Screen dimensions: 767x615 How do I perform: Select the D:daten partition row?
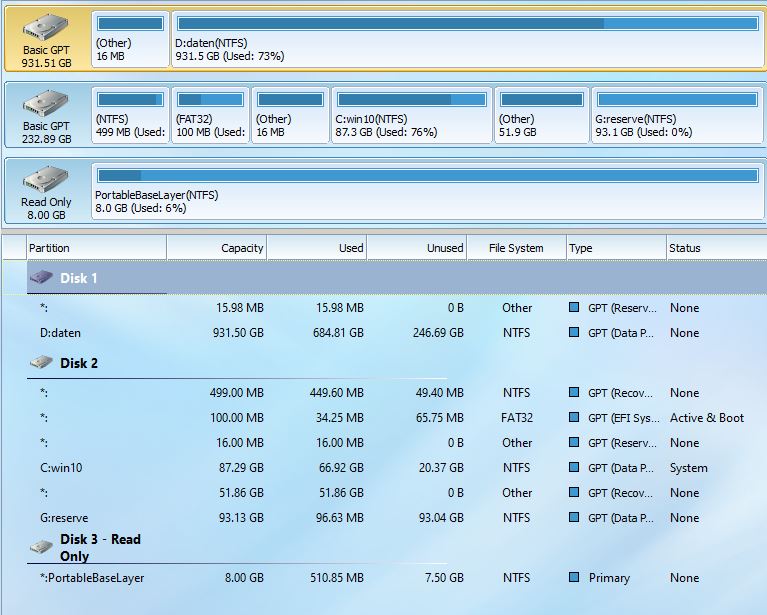397,333
